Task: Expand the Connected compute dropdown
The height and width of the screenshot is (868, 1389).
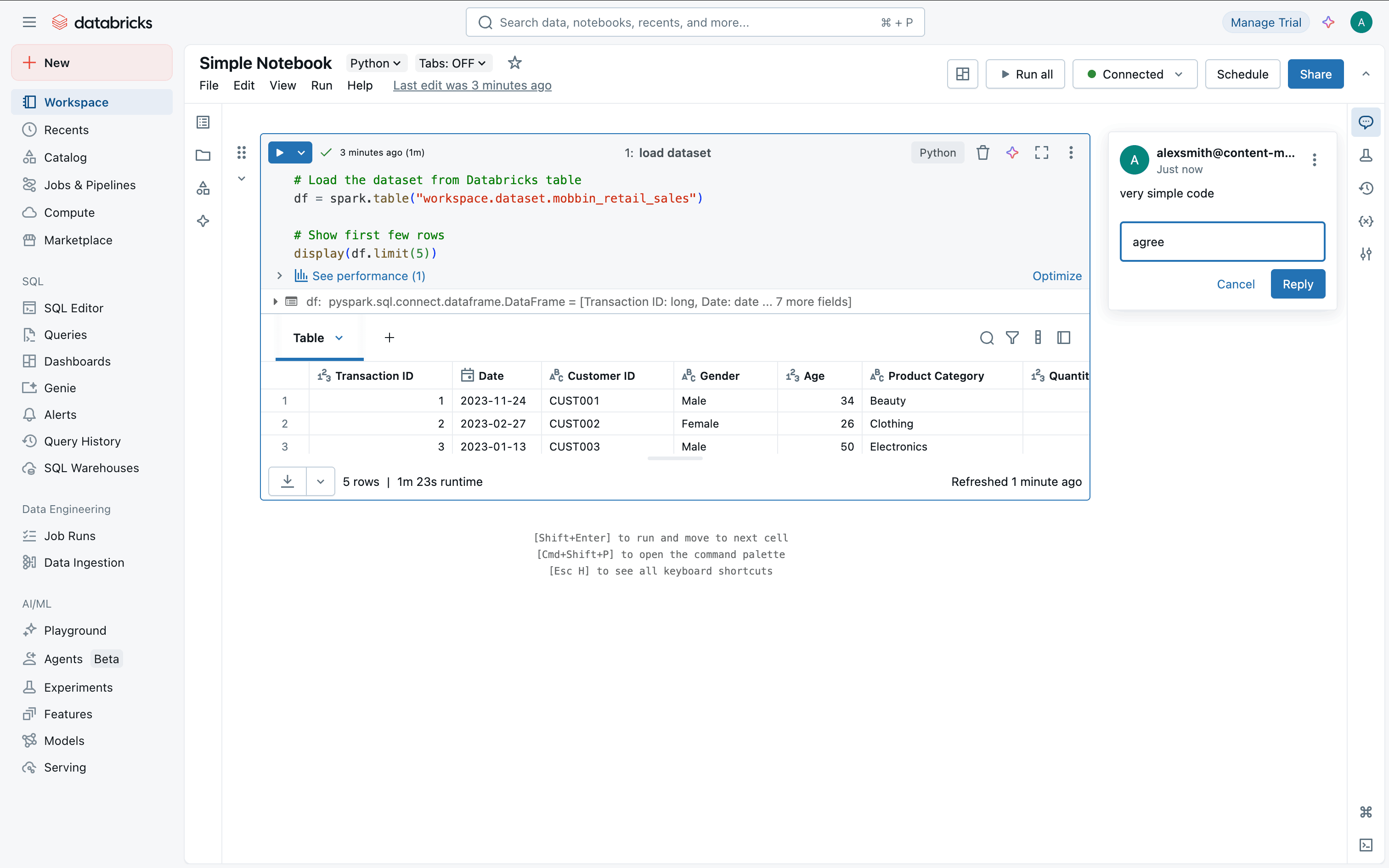Action: pos(1134,74)
